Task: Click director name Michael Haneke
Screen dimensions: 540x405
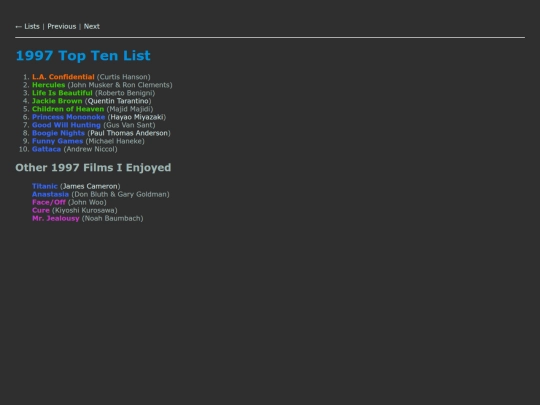Action: coord(115,141)
